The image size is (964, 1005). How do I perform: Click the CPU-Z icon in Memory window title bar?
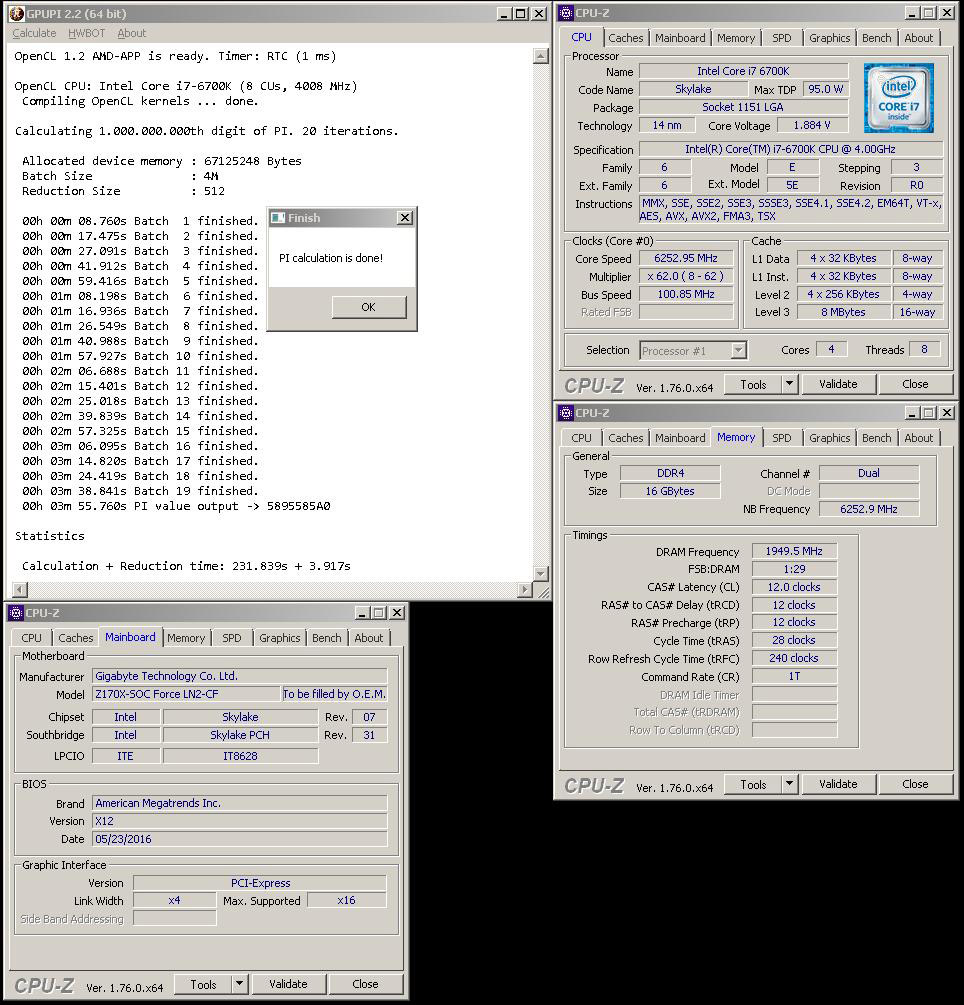point(566,413)
